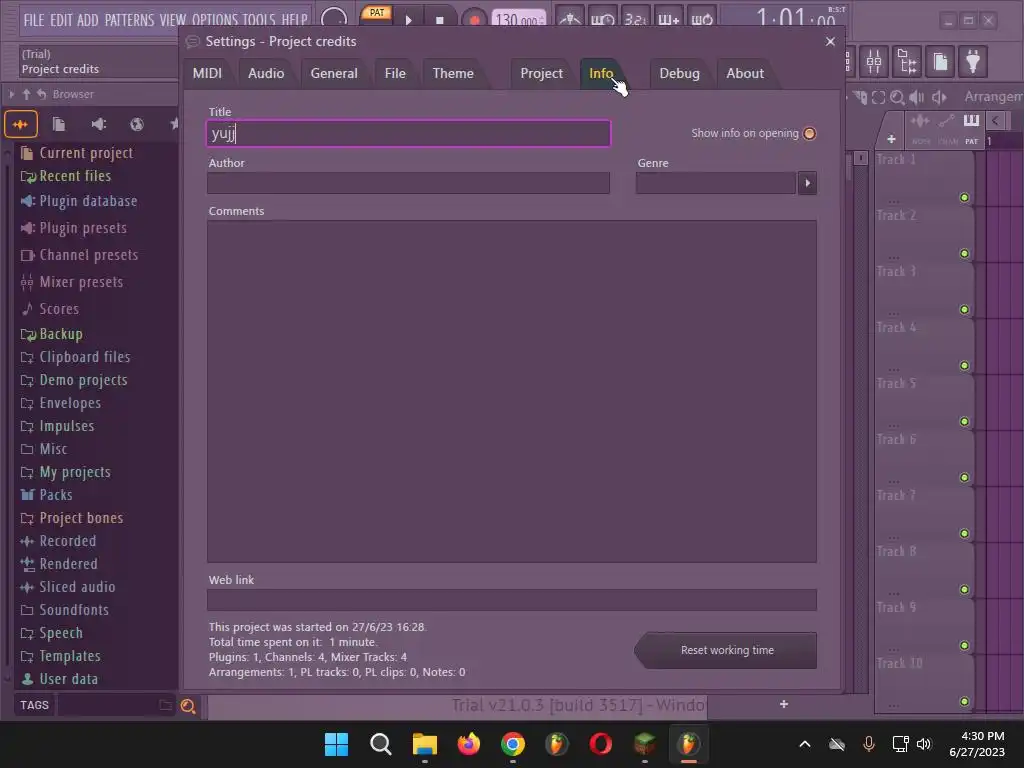Select browser audio waveform tab icon
Viewport: 1024px width, 768px height.
point(20,124)
